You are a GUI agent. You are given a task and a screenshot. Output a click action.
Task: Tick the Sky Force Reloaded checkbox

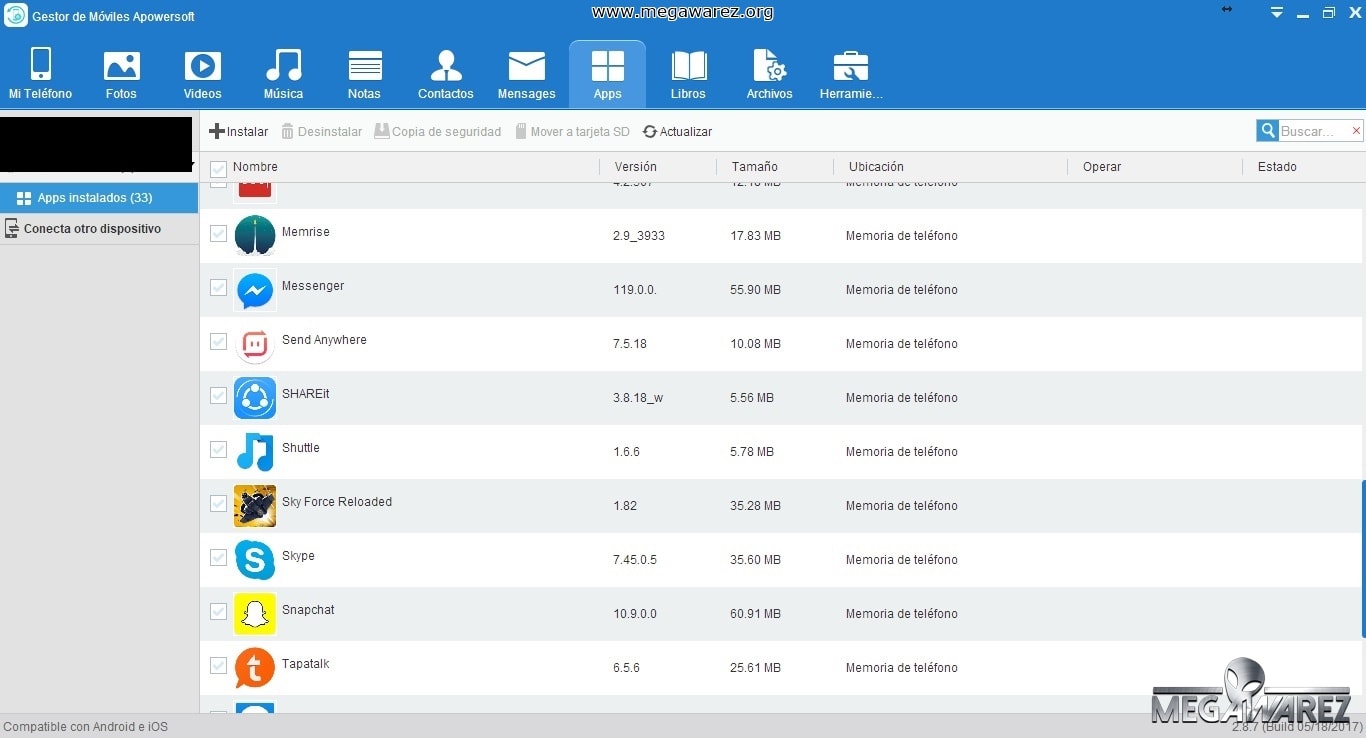218,504
